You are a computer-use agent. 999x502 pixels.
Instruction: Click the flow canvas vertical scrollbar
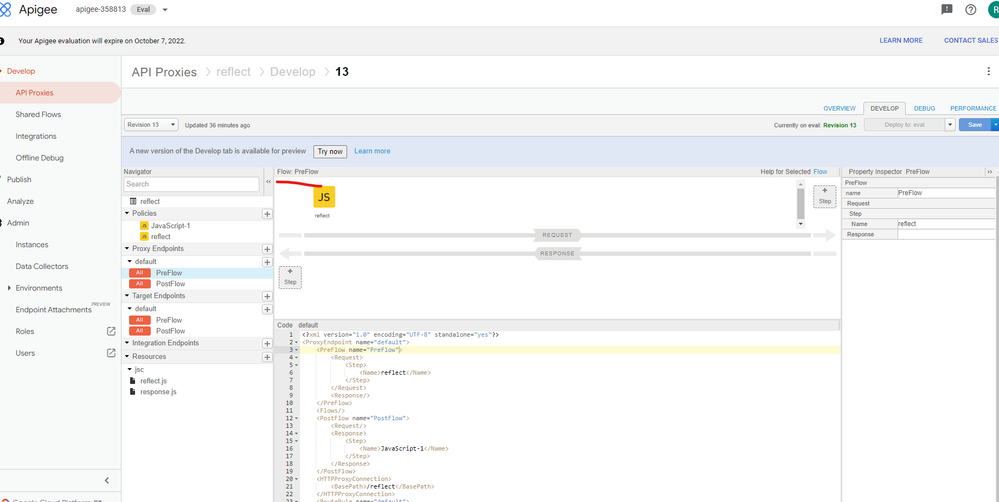coord(801,204)
